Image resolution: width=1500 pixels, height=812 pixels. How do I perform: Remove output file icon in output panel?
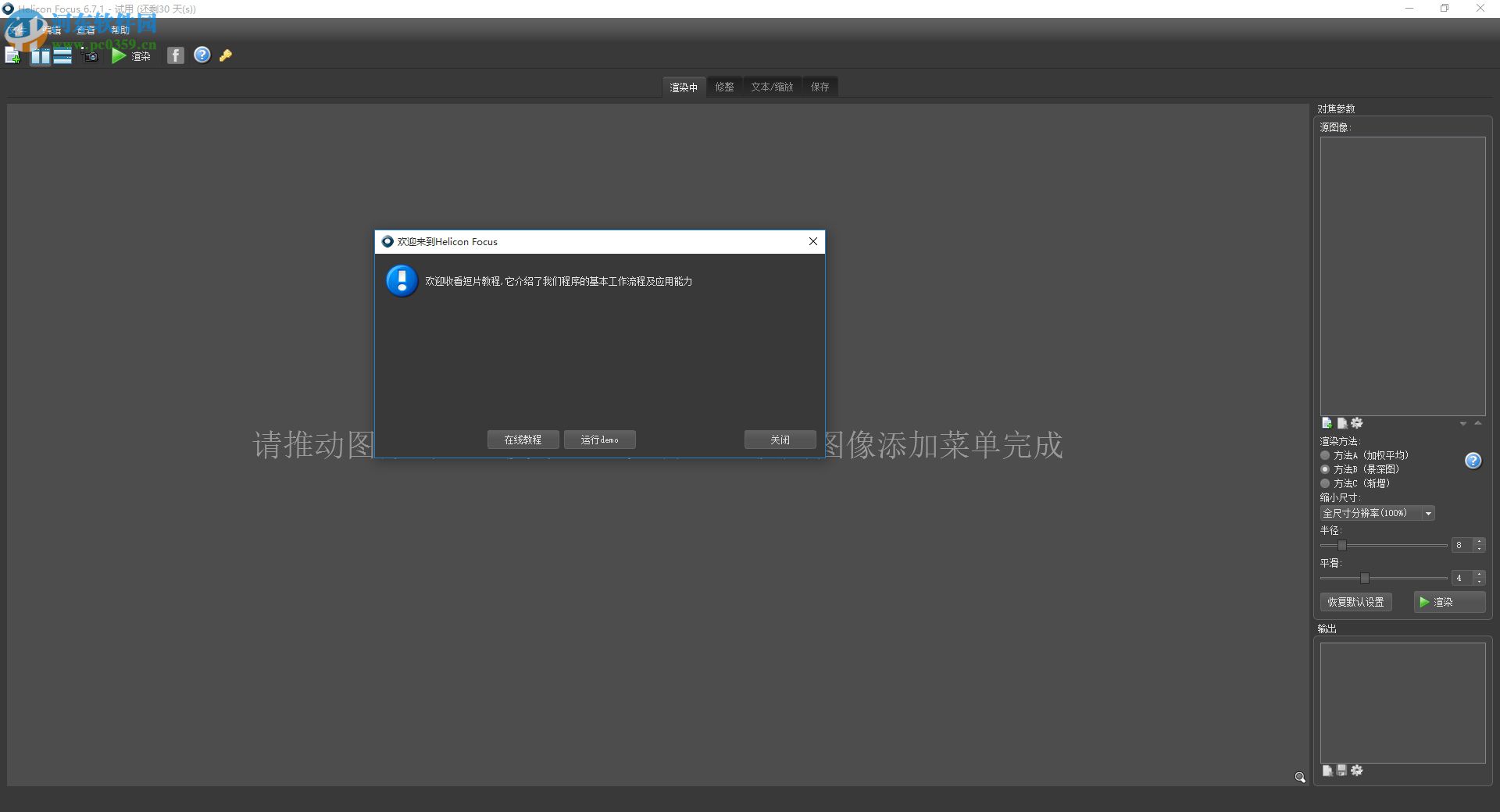(1327, 771)
